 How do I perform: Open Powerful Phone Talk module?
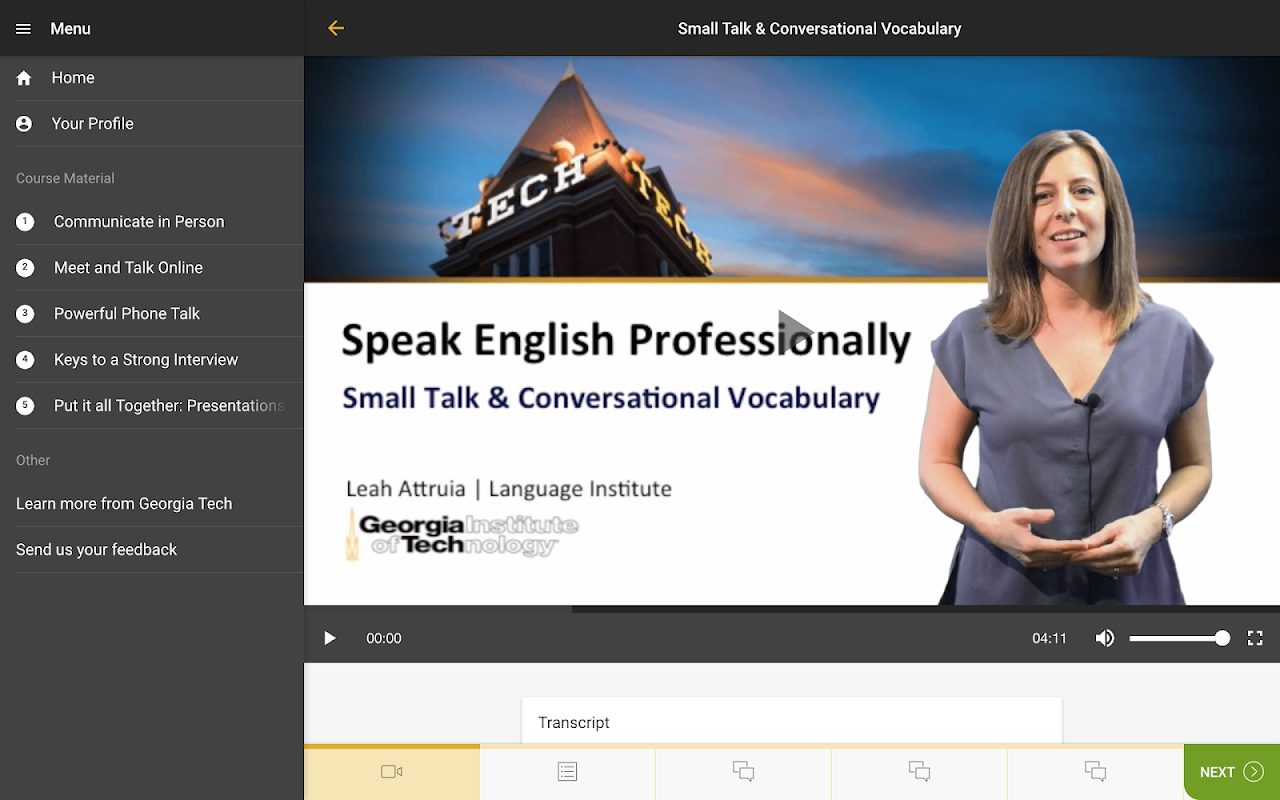[x=152, y=314]
